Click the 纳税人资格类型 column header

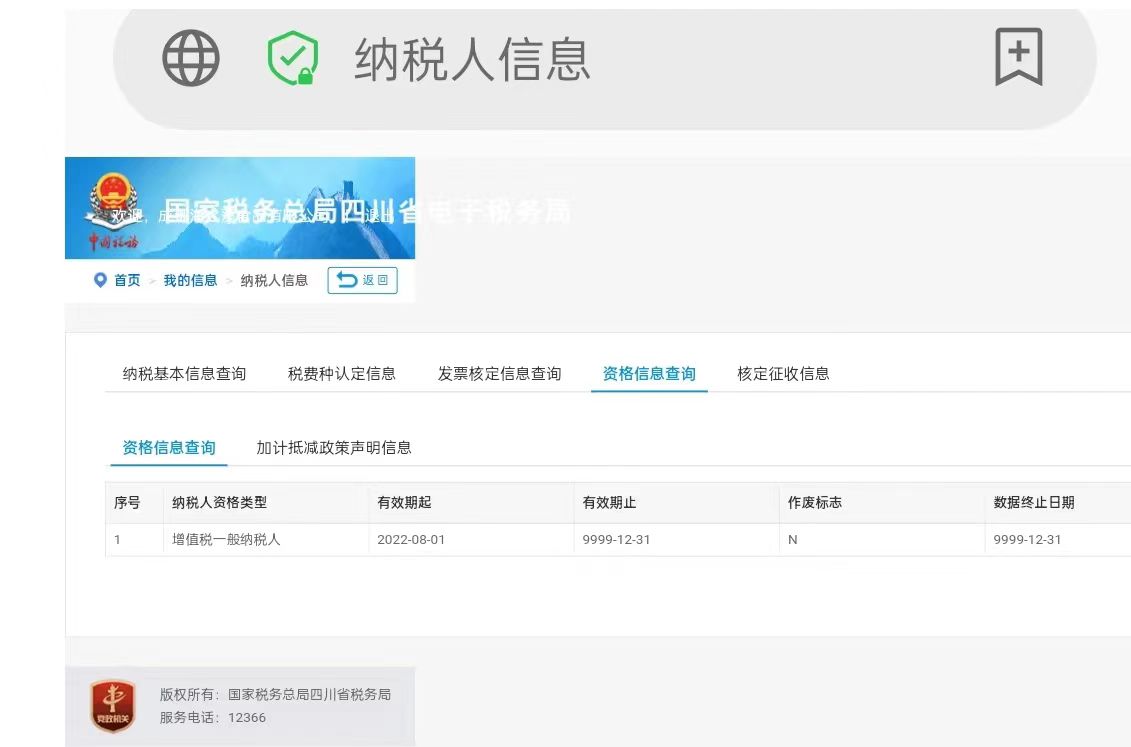(x=219, y=503)
